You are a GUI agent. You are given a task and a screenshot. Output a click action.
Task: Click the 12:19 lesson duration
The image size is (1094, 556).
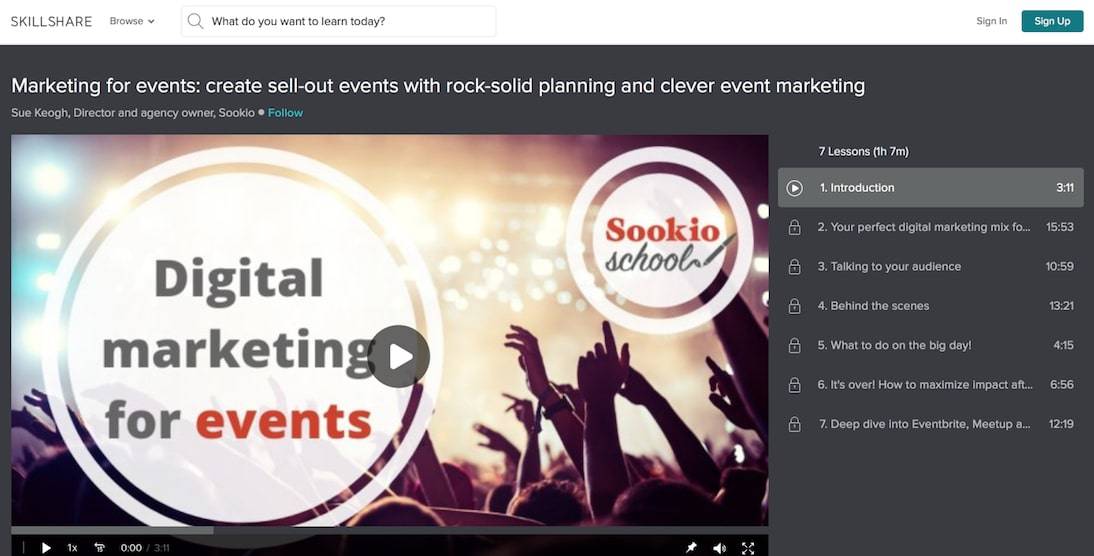coord(1061,424)
